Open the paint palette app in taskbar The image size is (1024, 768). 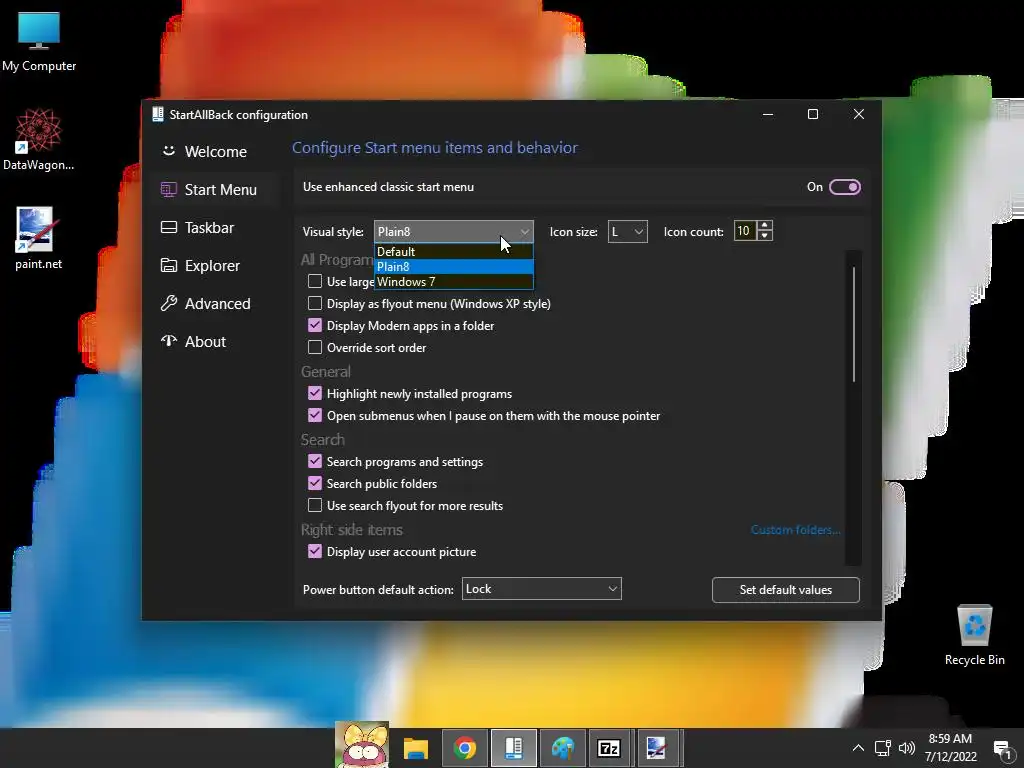[x=562, y=748]
